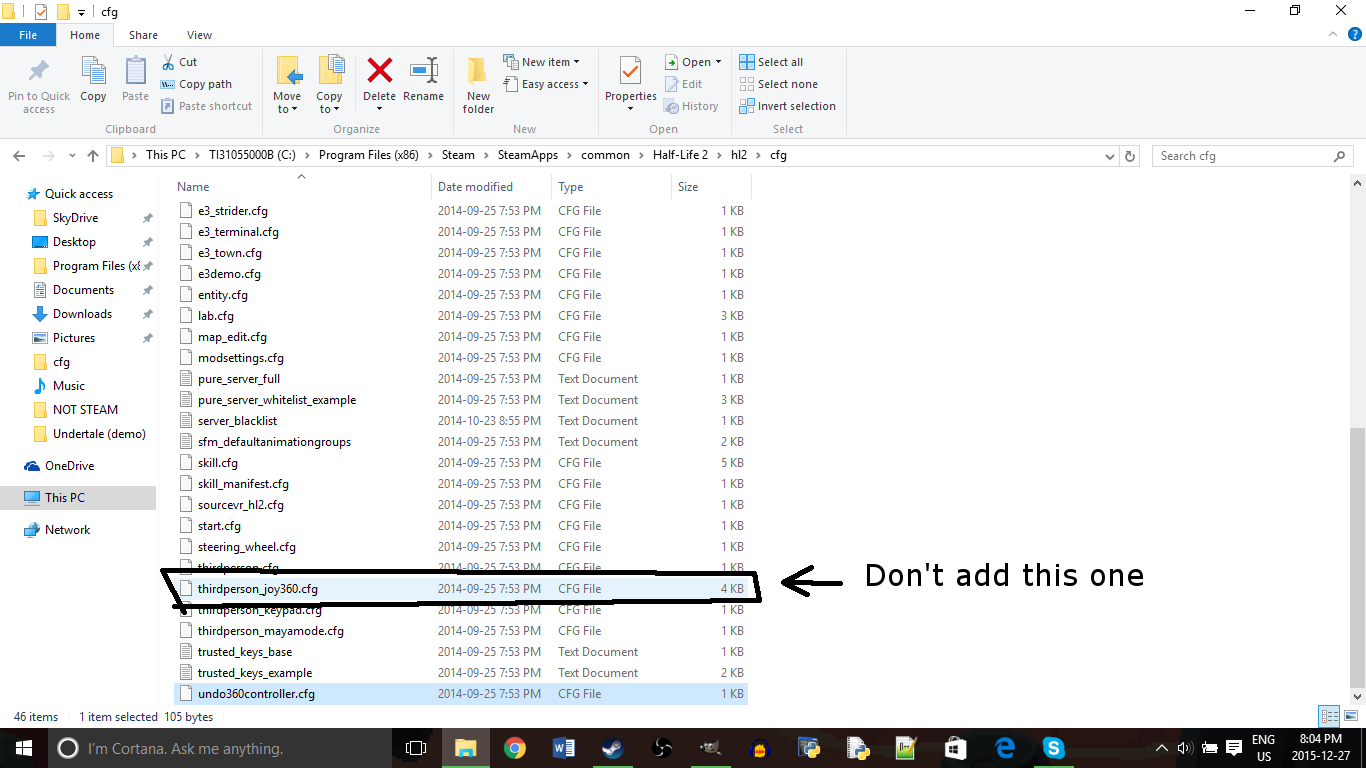Select all items in the folder
The width and height of the screenshot is (1366, 768).
click(771, 62)
